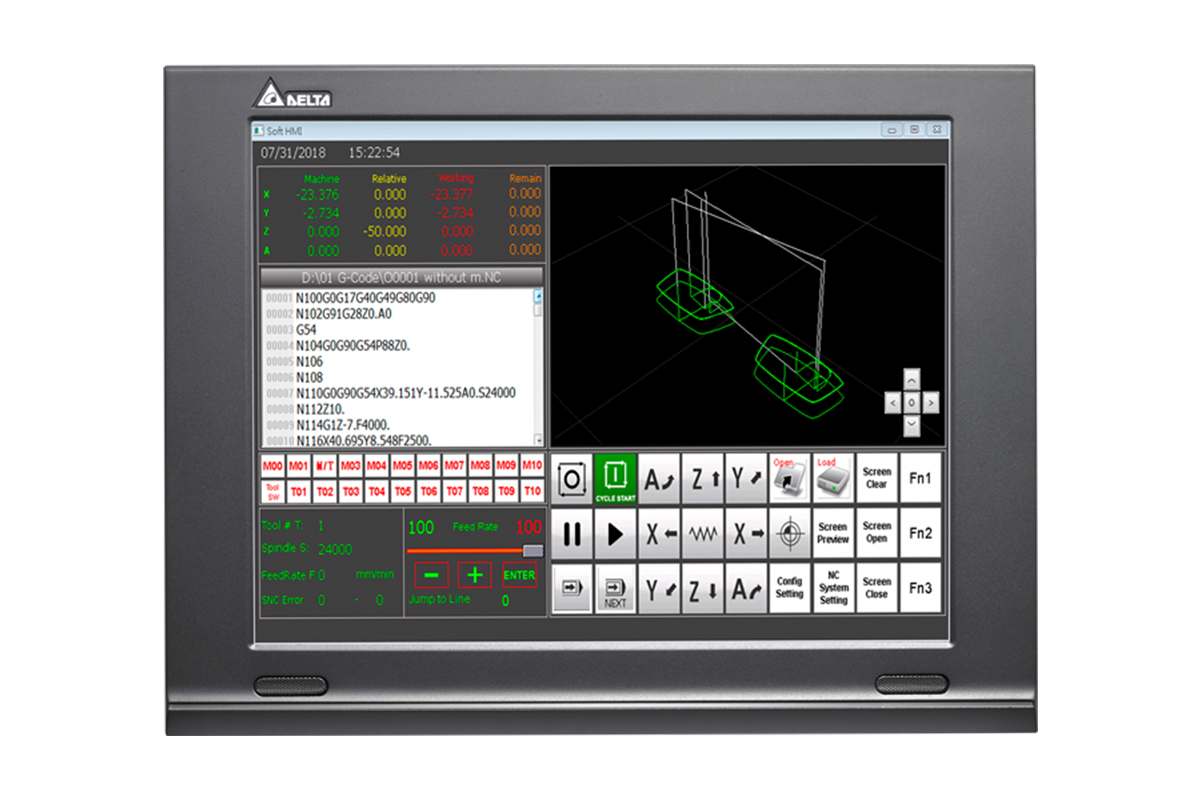The height and width of the screenshot is (800, 1200).
Task: Toggle the M03 spindle code button
Action: 350,466
